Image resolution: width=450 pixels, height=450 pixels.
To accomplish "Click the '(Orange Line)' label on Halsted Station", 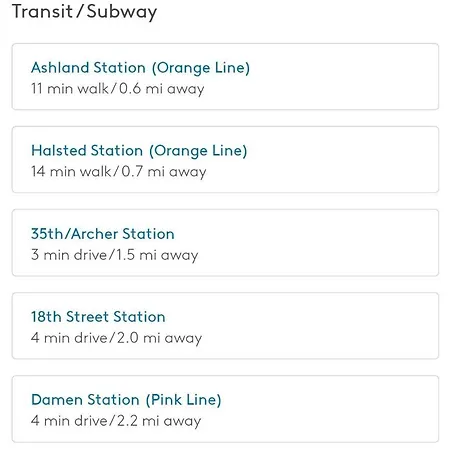I will click(198, 151).
